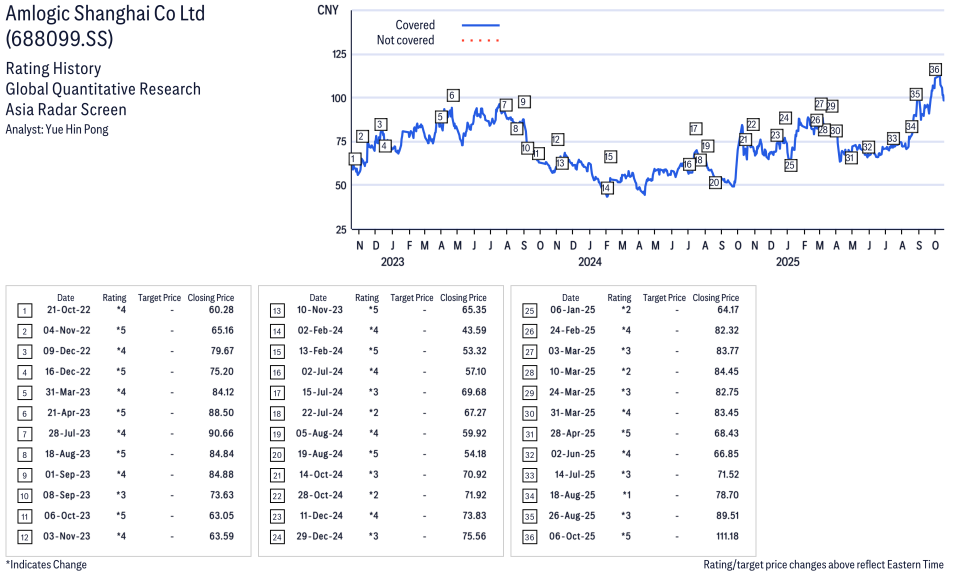The width and height of the screenshot is (955, 571).
Task: Select the Covered legend label
Action: (x=415, y=25)
